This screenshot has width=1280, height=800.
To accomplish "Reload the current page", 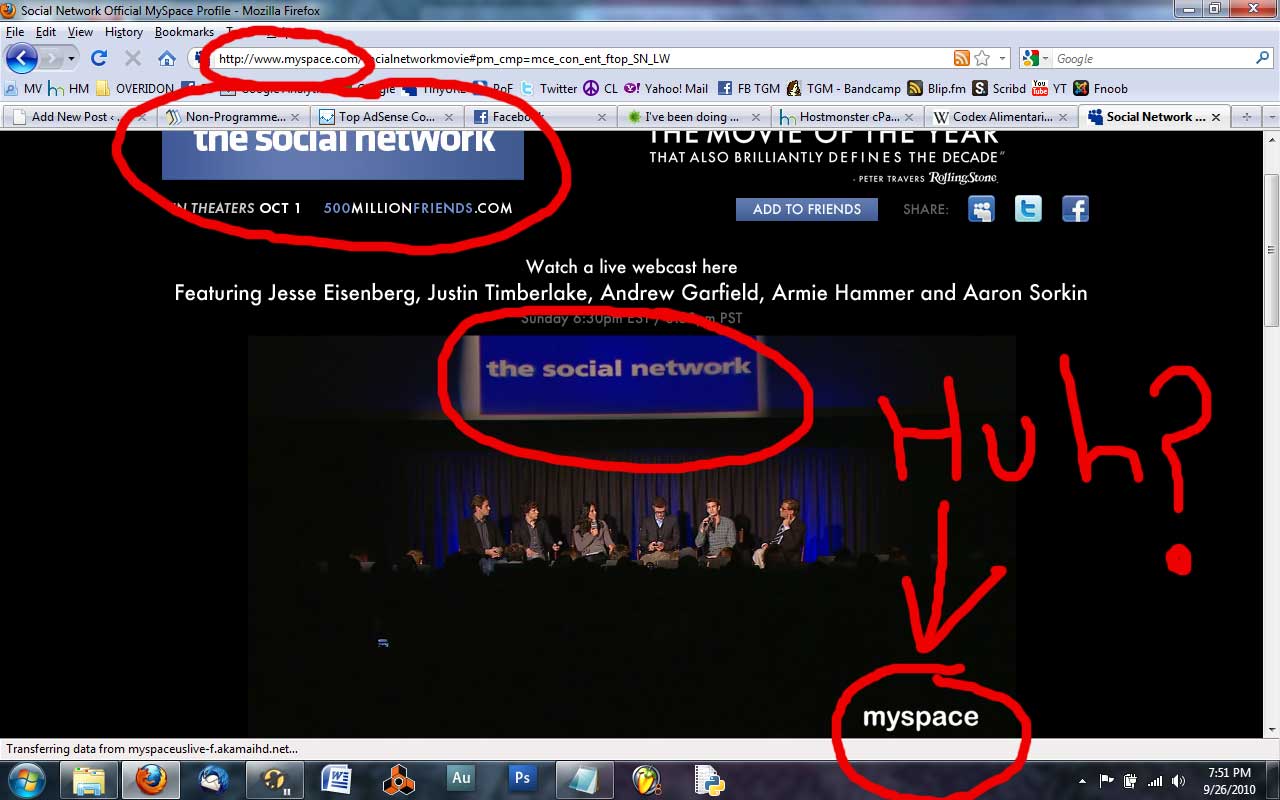I will pos(99,58).
